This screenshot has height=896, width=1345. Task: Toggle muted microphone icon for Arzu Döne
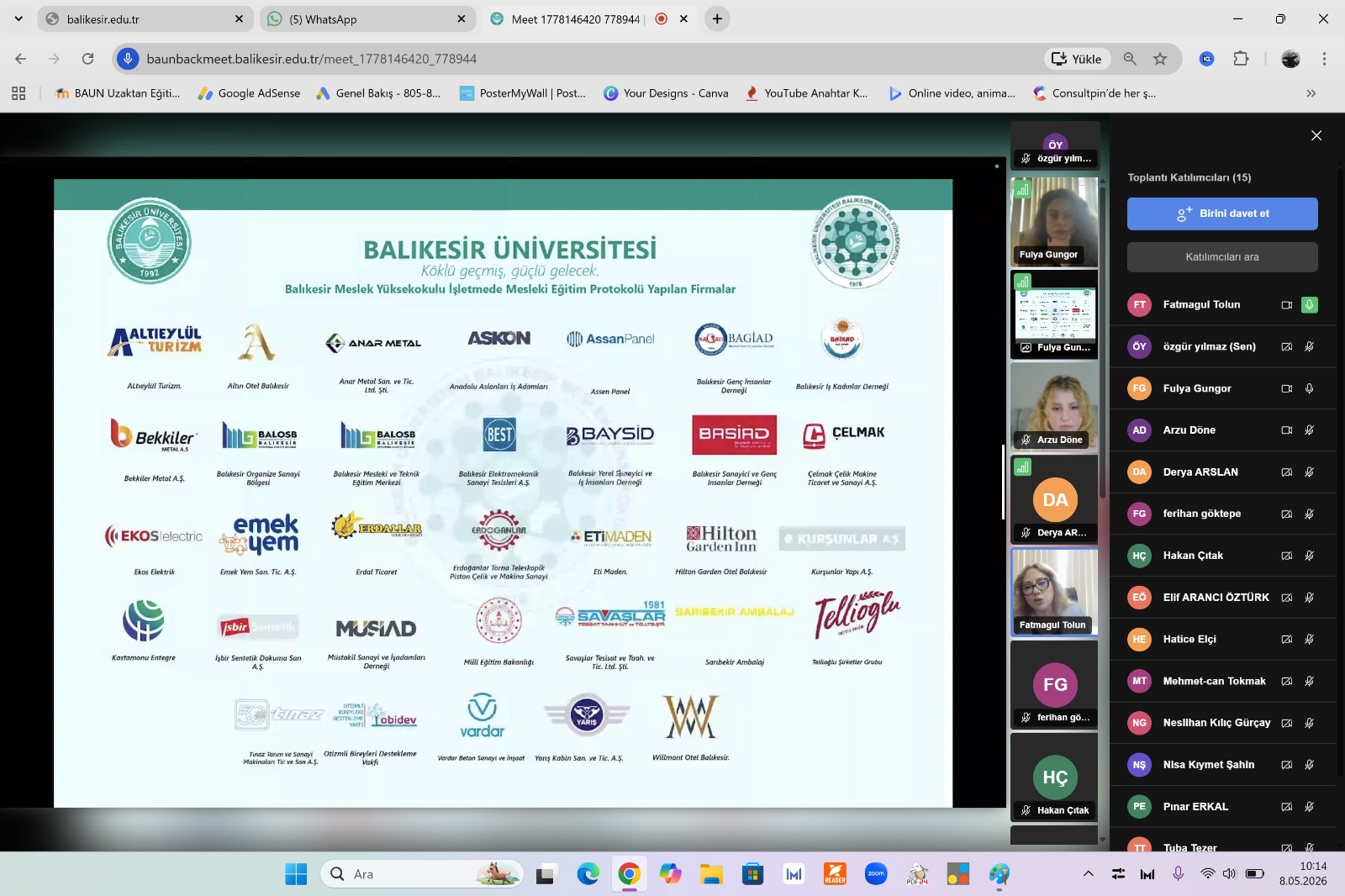[x=1309, y=430]
